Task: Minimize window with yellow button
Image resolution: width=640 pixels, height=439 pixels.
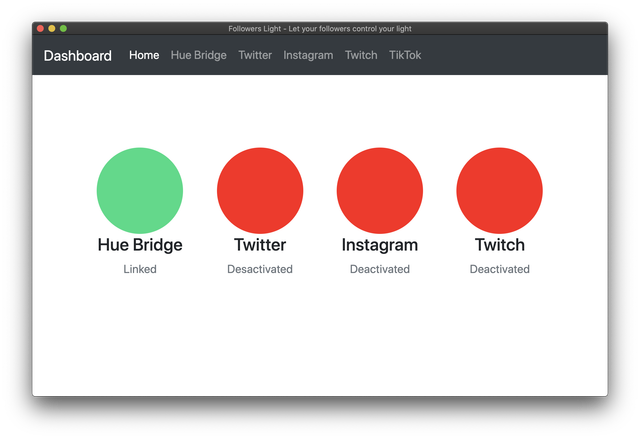Action: (x=52, y=28)
